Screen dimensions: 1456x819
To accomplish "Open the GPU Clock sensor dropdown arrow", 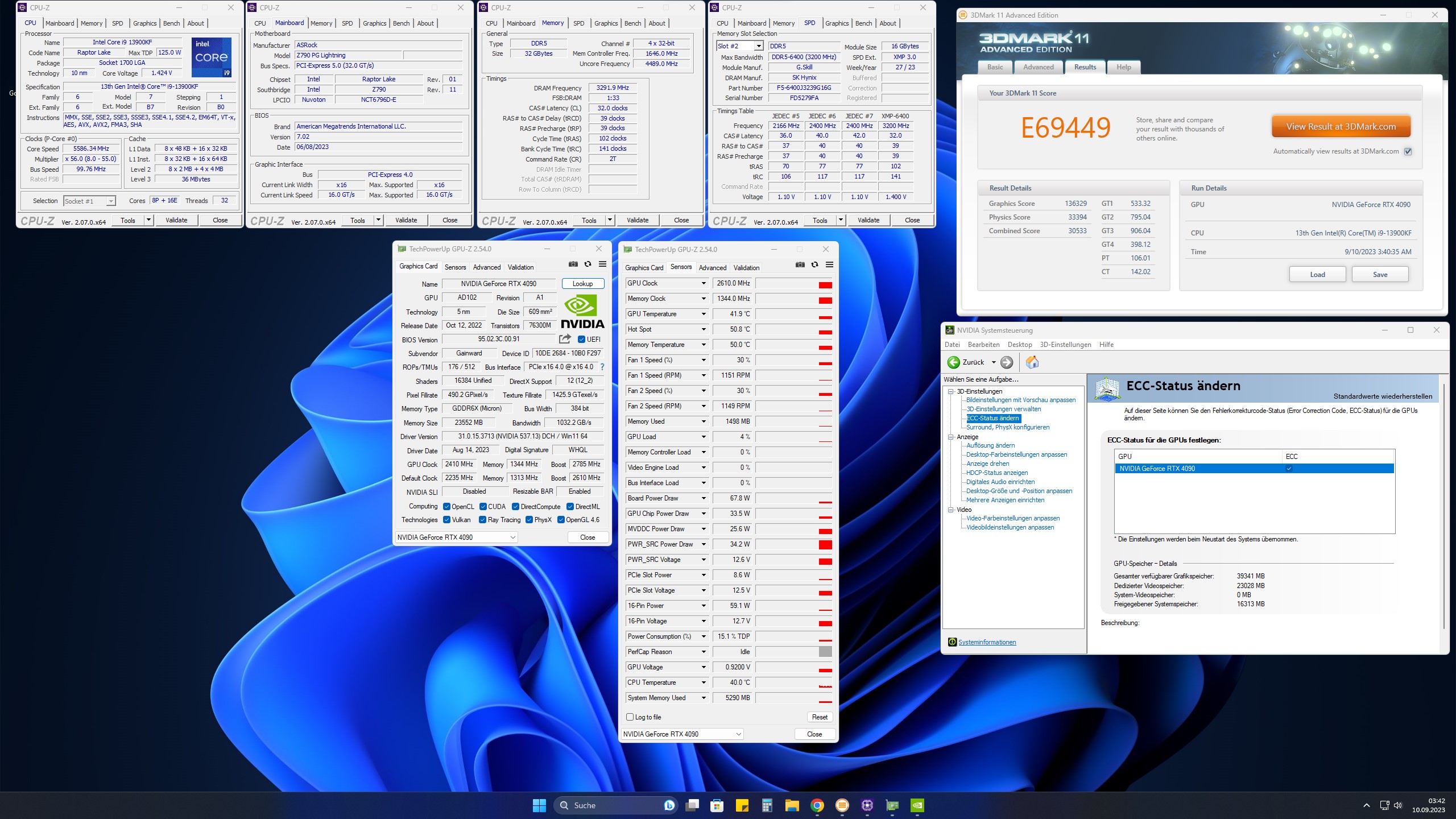I will pos(704,283).
